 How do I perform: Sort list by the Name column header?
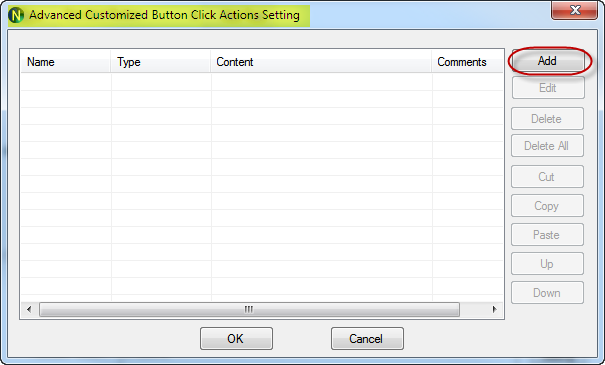(66, 62)
